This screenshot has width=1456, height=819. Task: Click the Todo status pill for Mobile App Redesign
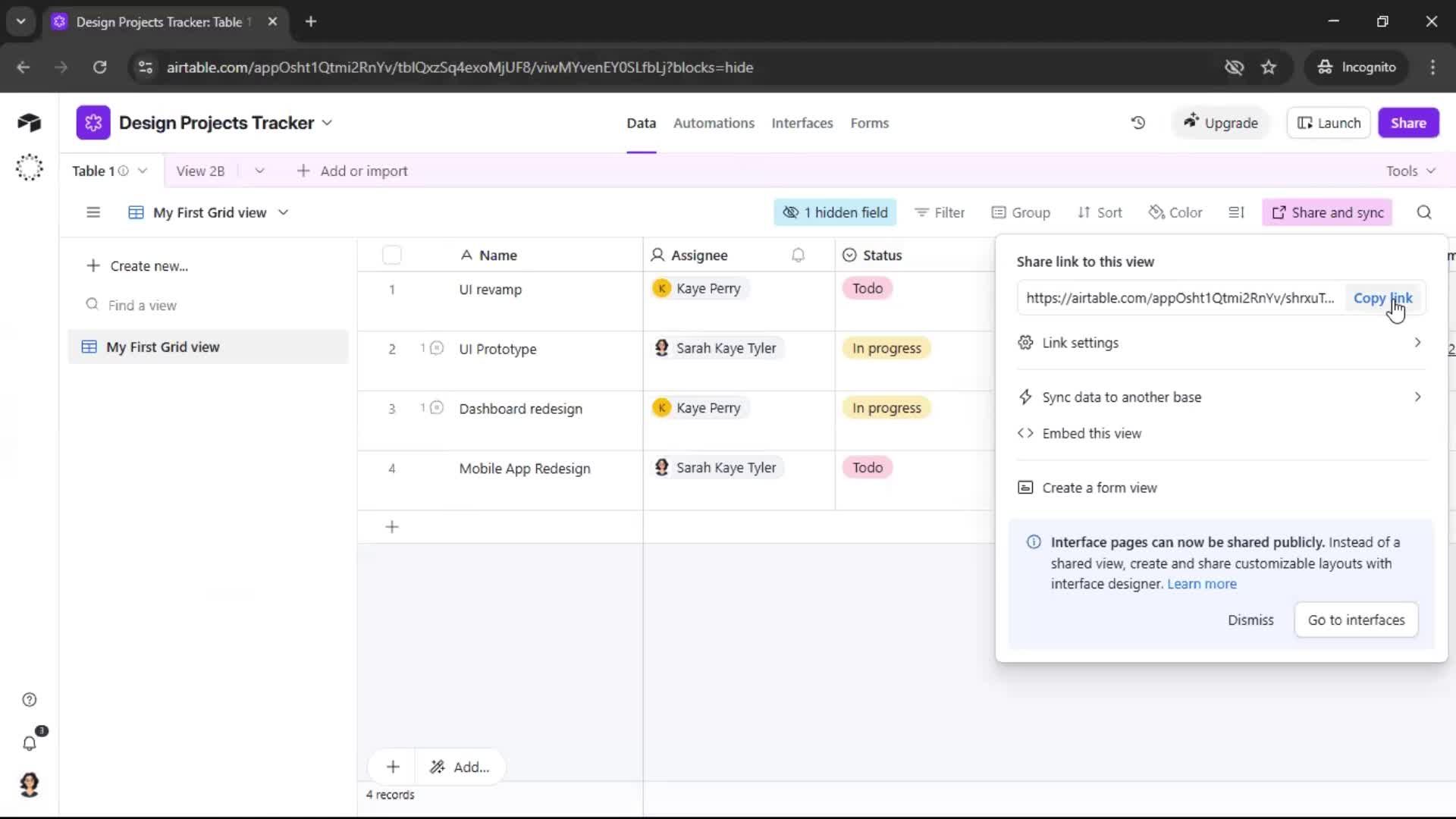coord(868,468)
